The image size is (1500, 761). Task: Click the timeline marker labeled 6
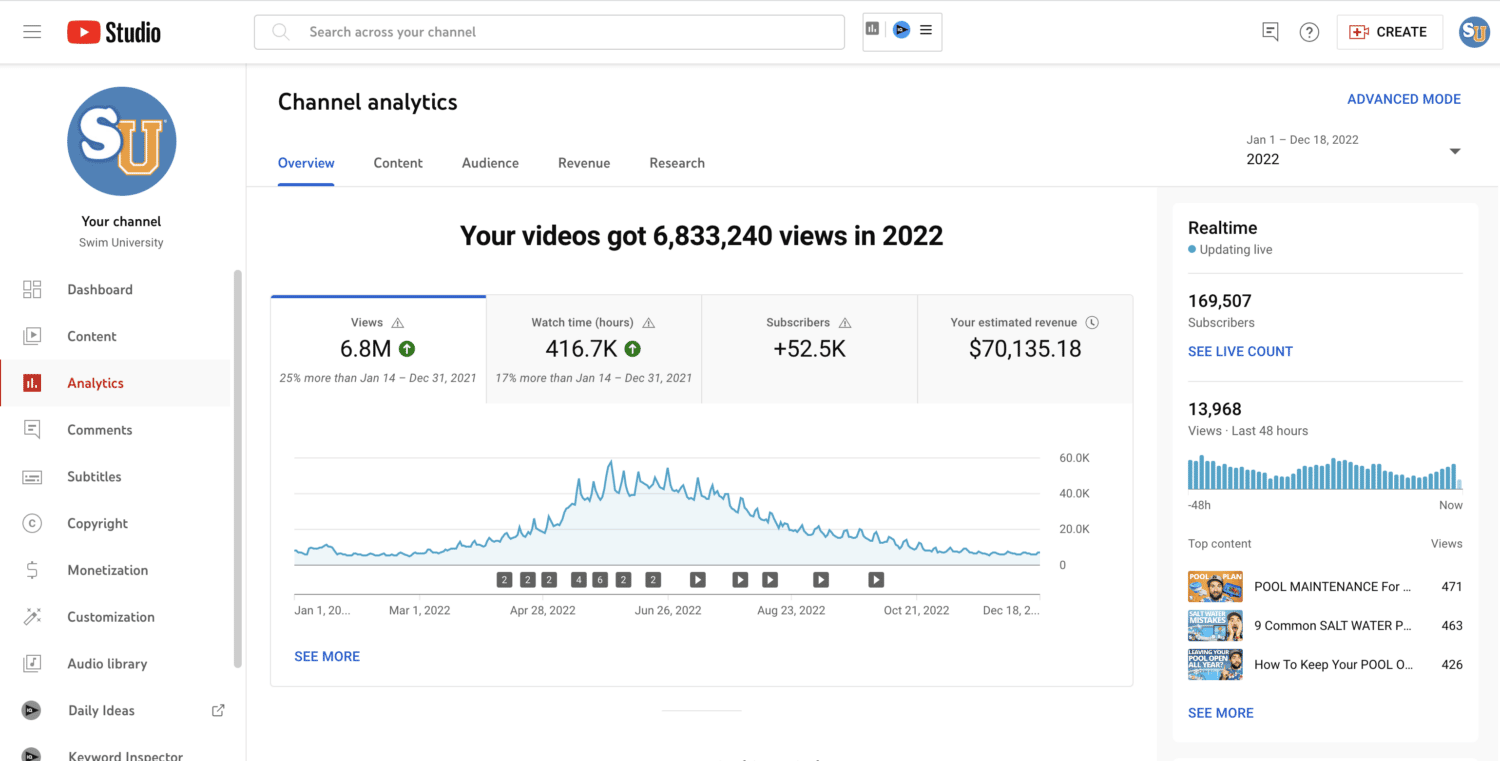600,579
